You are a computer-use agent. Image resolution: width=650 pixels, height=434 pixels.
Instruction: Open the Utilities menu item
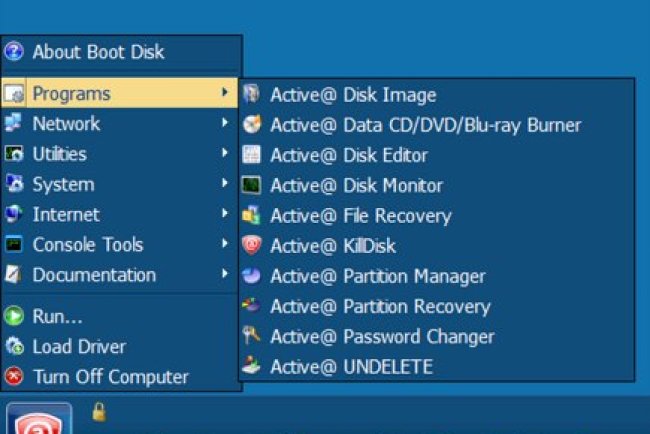point(121,154)
